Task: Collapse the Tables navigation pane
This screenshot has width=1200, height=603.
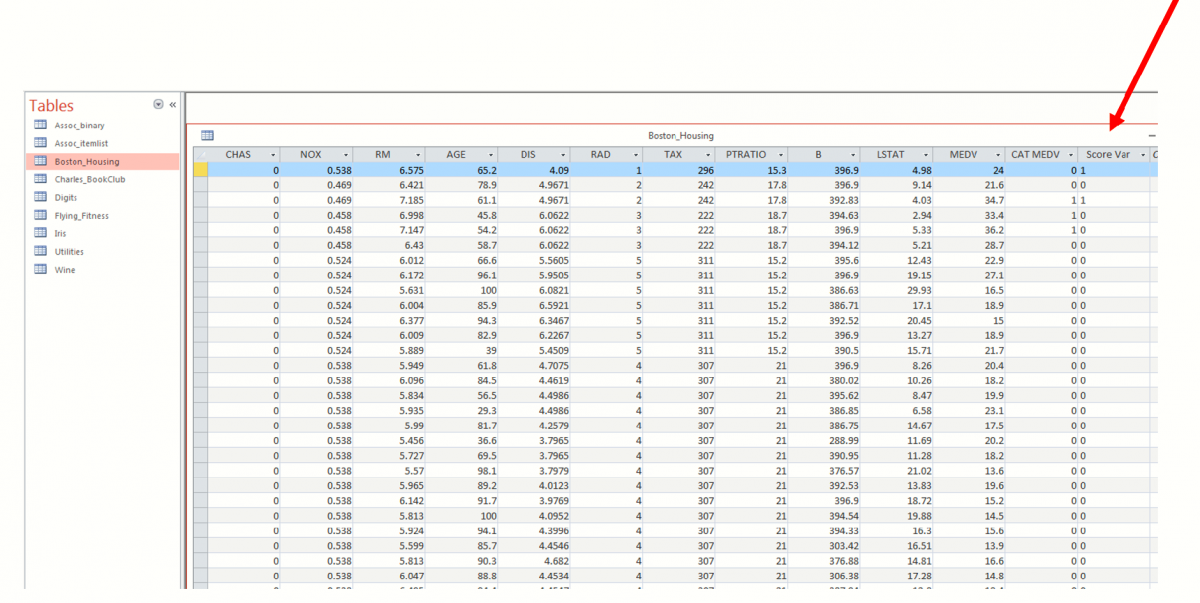Action: [173, 105]
